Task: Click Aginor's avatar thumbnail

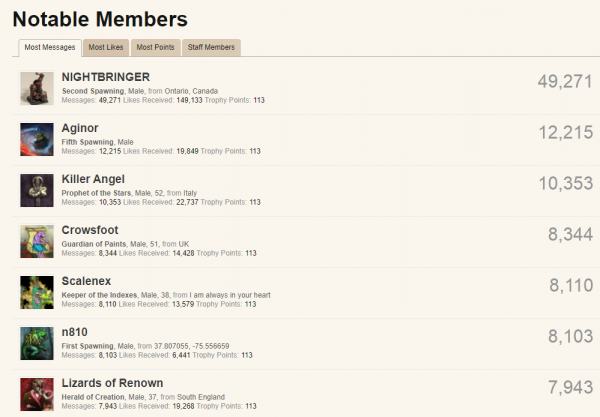Action: click(36, 139)
